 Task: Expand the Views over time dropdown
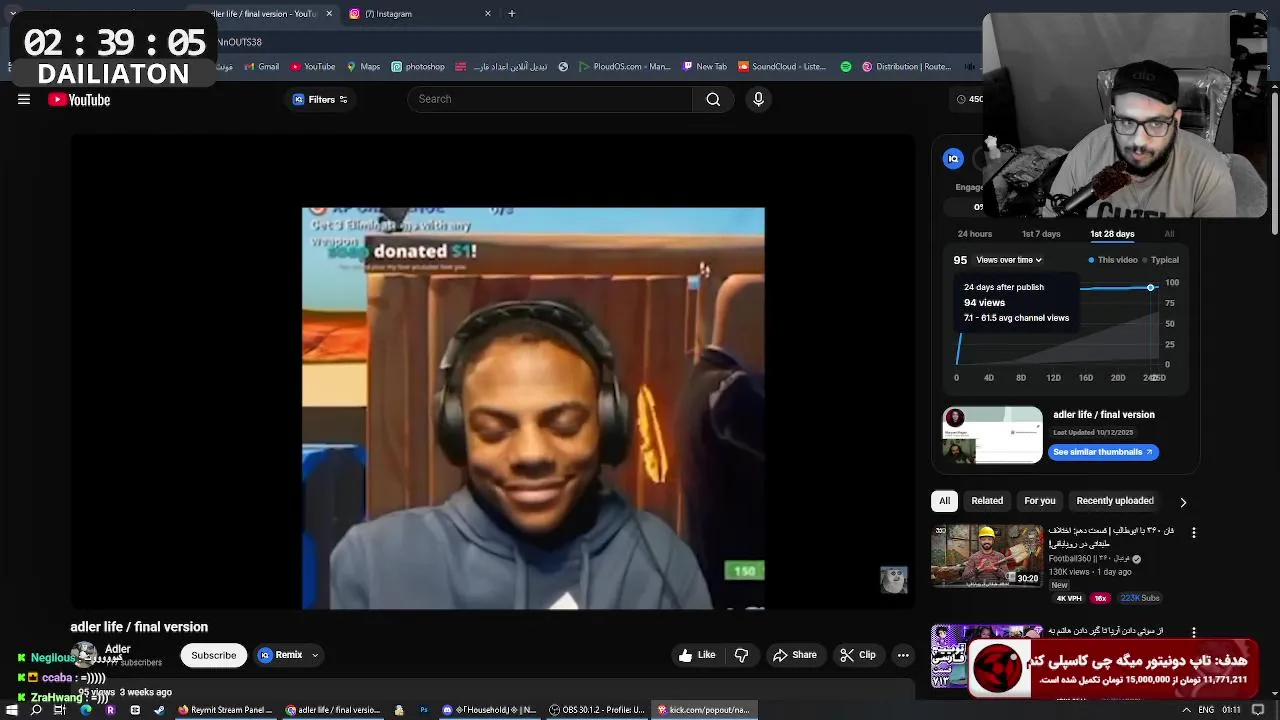[1009, 260]
